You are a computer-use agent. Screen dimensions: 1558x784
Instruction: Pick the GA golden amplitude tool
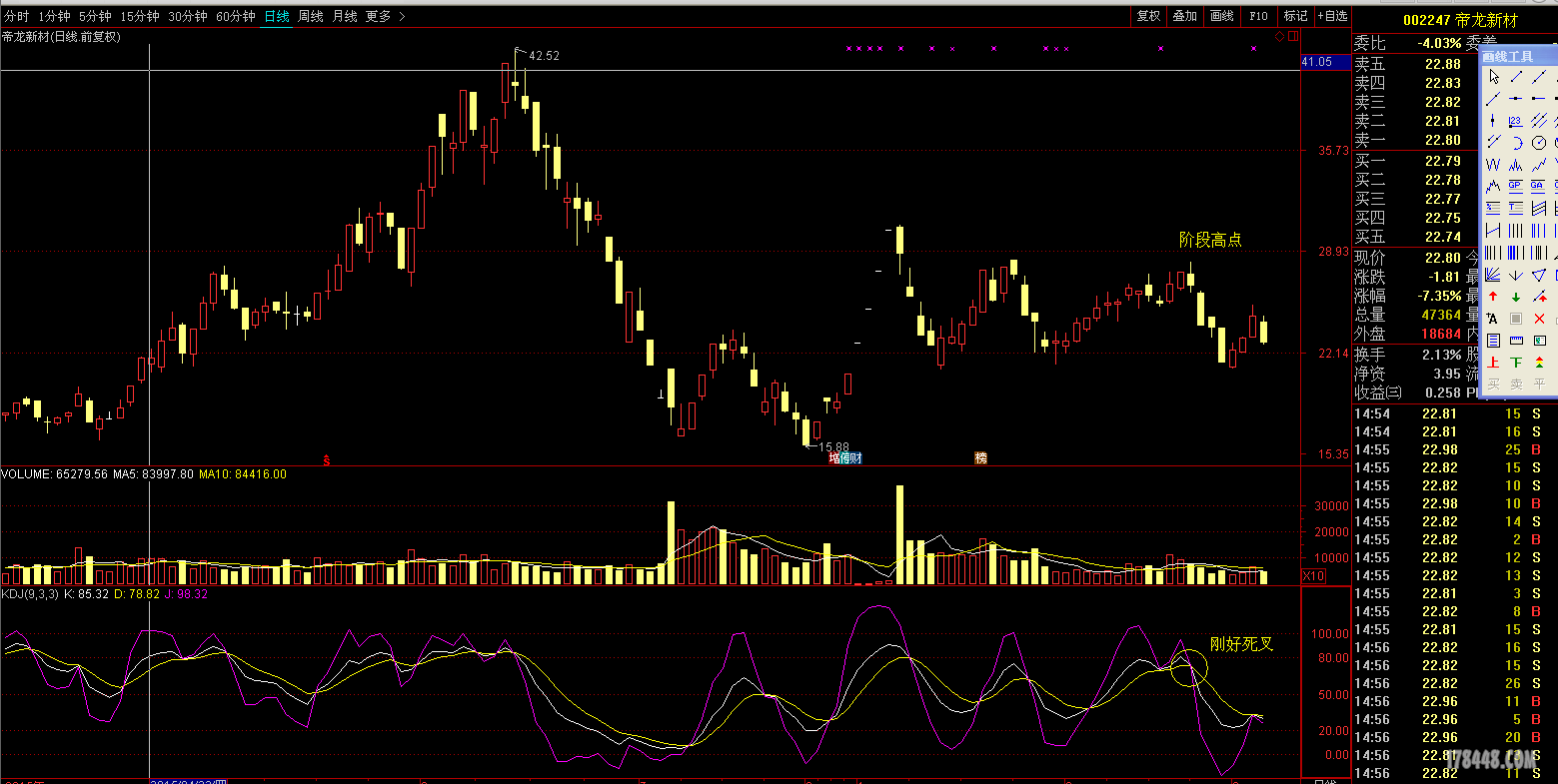pos(1539,186)
